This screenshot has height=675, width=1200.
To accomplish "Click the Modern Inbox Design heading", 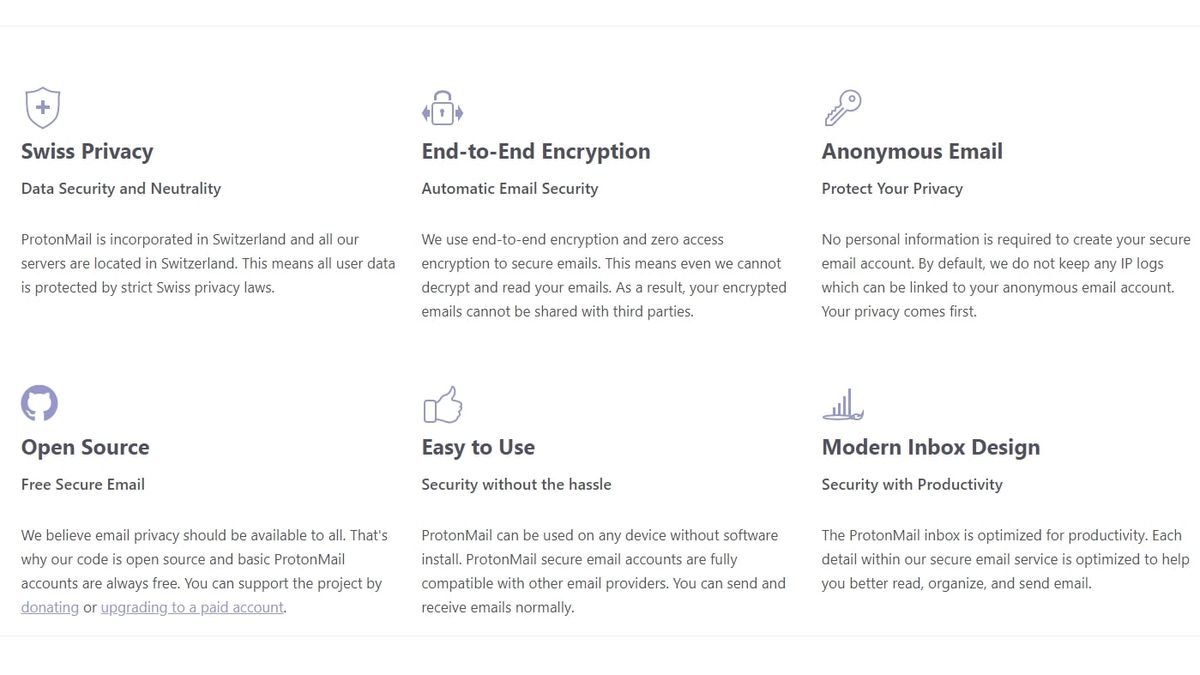I will click(x=931, y=447).
